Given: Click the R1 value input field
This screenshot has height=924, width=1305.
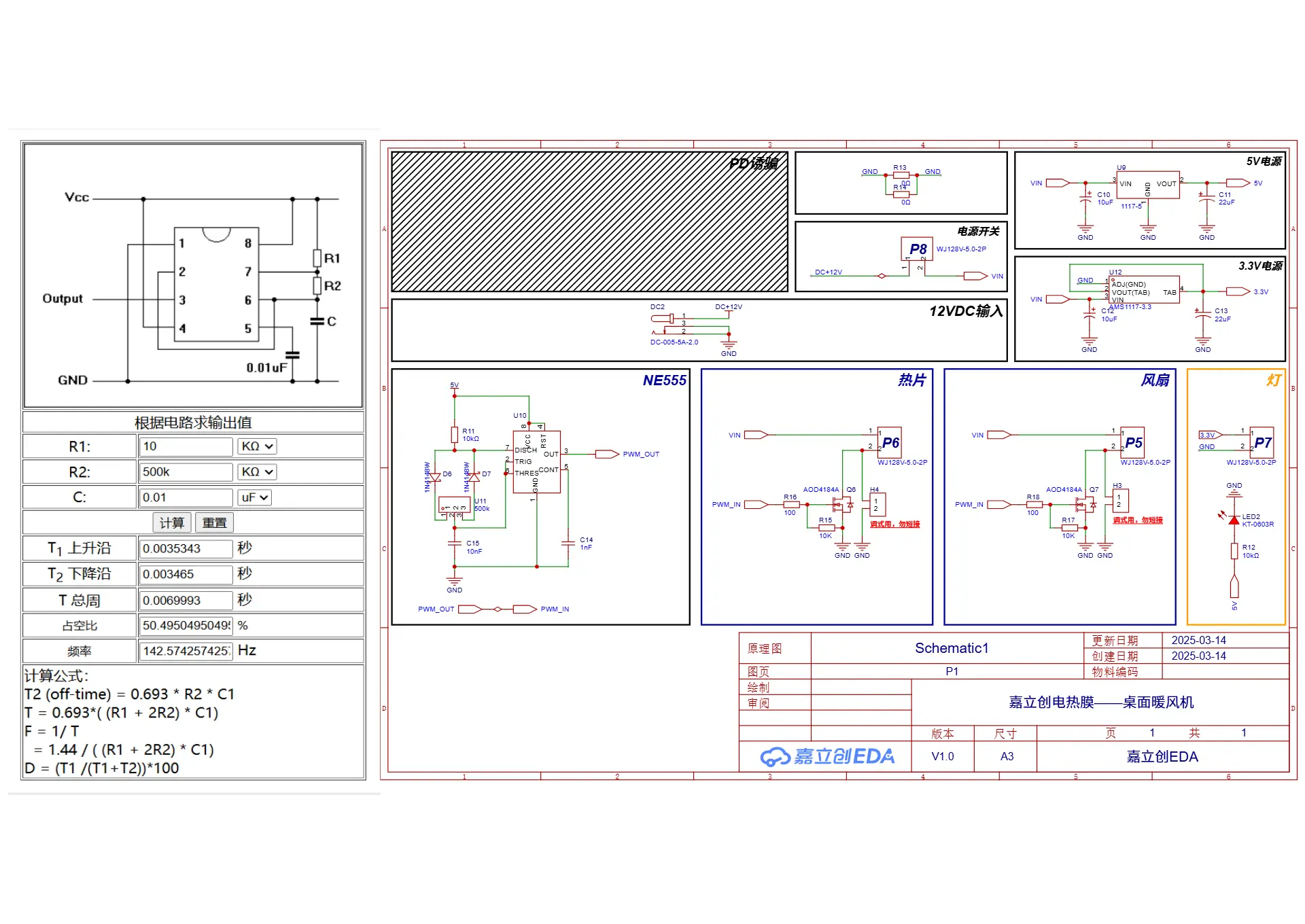Looking at the screenshot, I should tap(186, 446).
